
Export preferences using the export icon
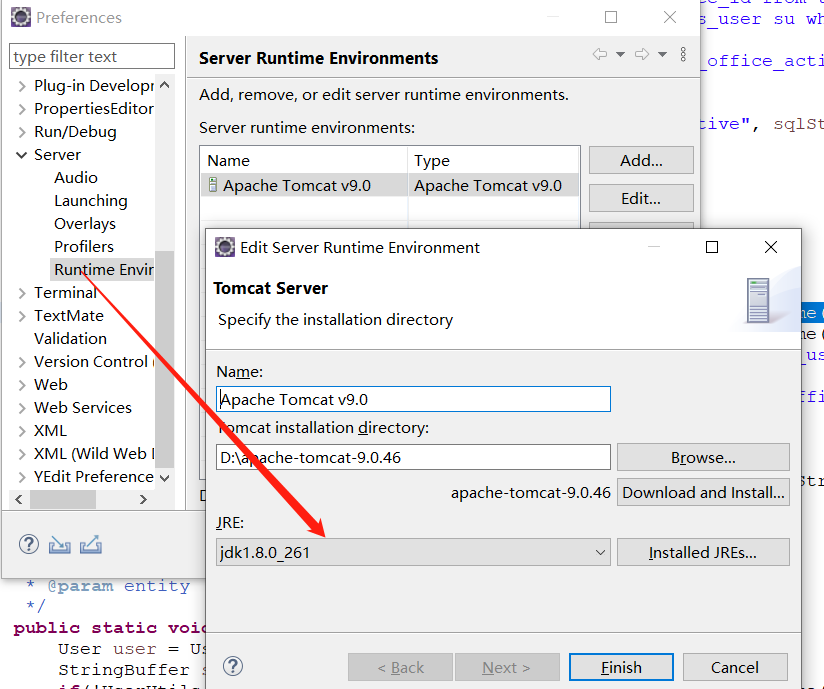[89, 544]
